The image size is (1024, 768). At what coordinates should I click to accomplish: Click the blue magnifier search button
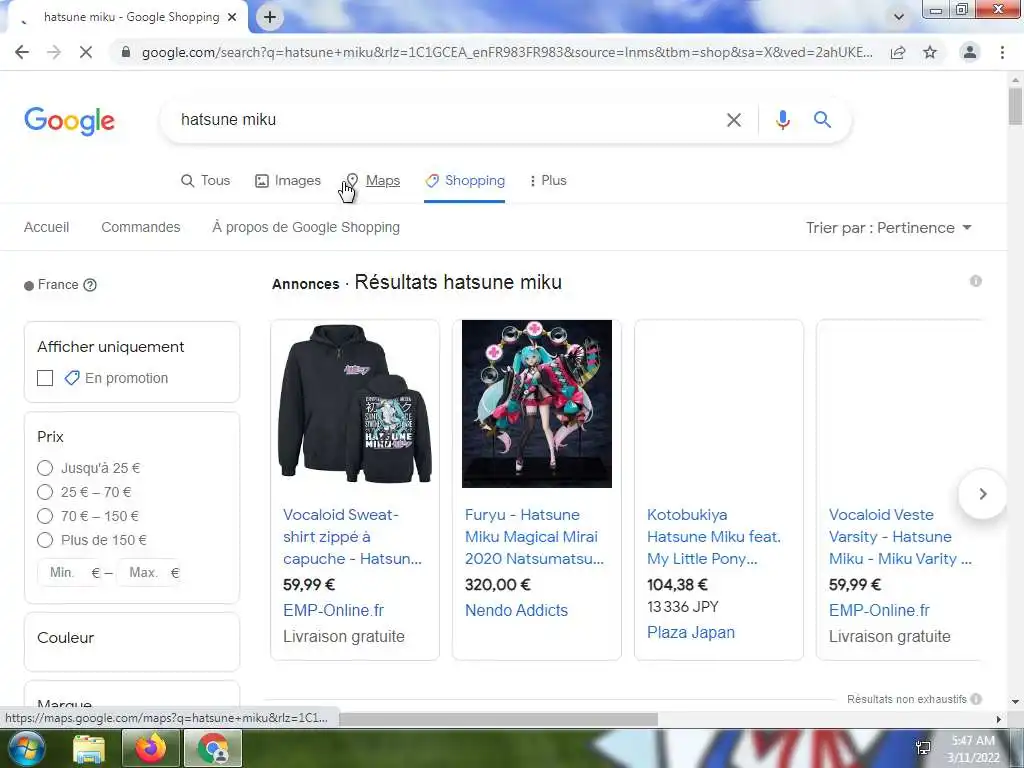click(822, 120)
